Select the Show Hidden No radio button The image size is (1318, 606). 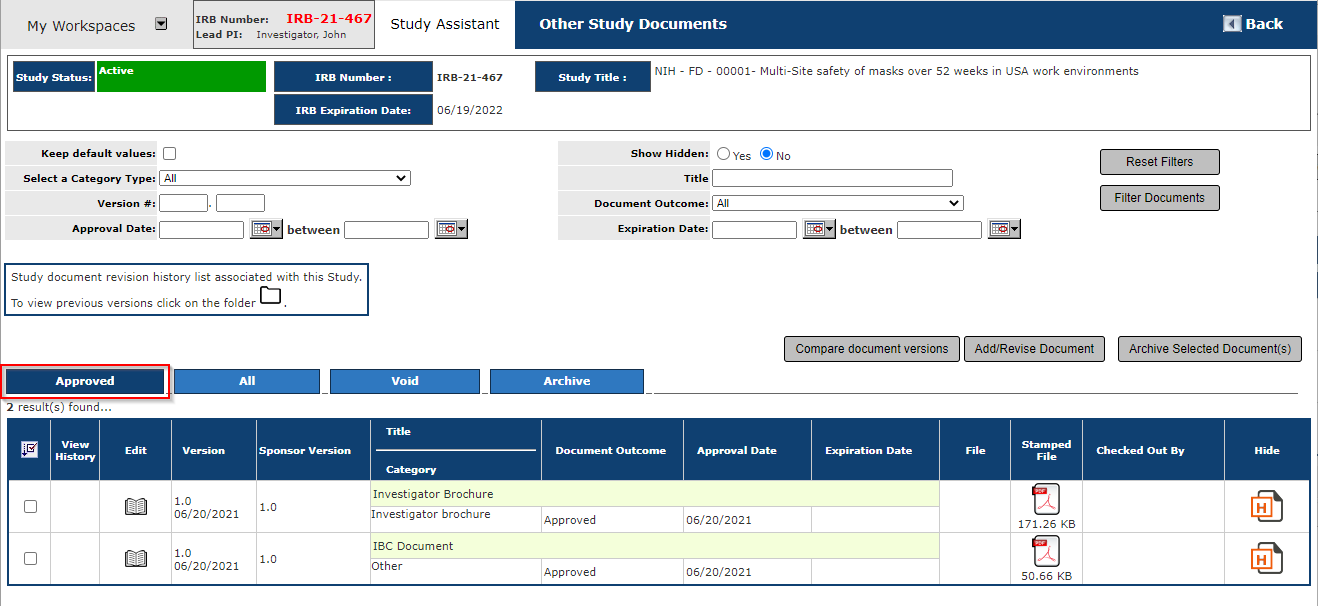pos(767,154)
